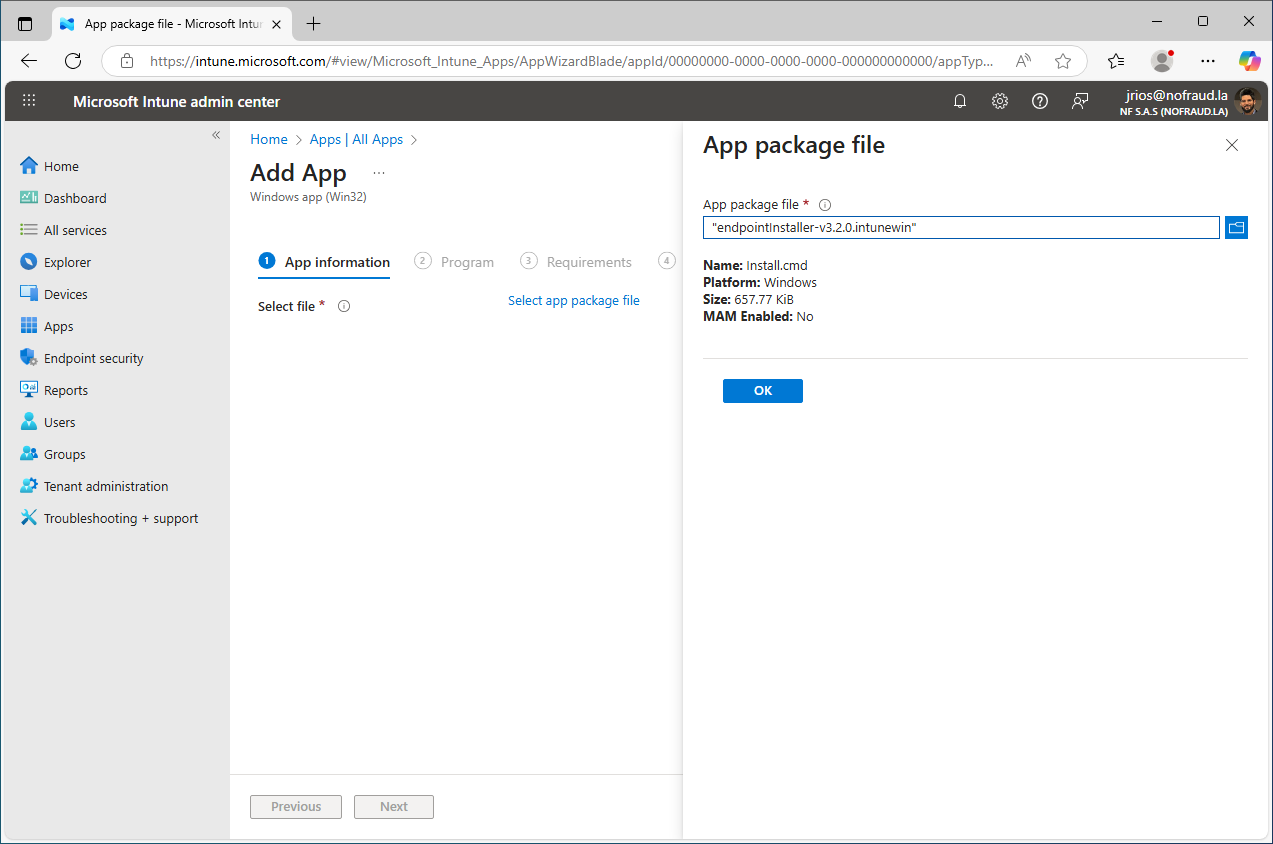Image resolution: width=1273 pixels, height=844 pixels.
Task: Open the Help question mark icon
Action: coord(1040,101)
